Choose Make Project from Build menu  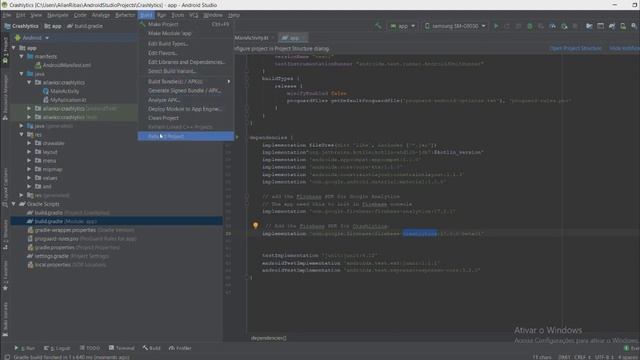tap(186, 24)
